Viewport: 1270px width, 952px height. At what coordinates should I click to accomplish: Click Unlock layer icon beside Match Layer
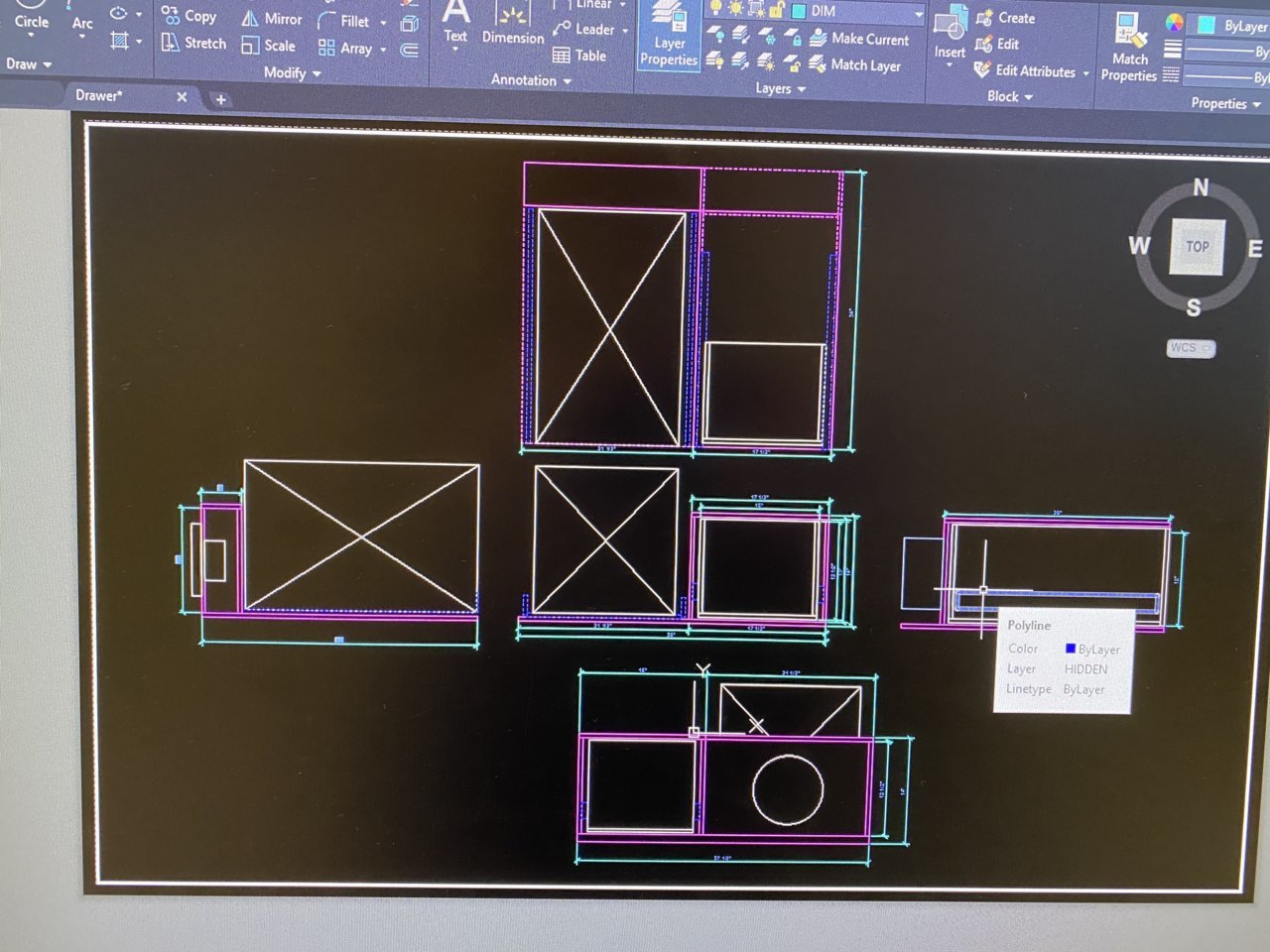[792, 63]
